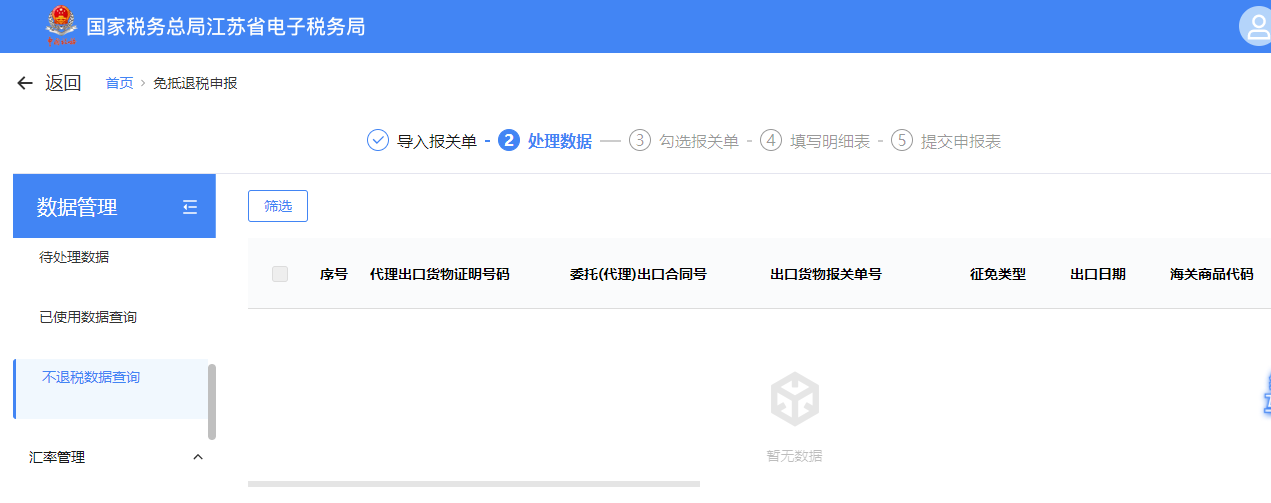Viewport: 1271px width, 503px height.
Task: Click the step 4 circle icon
Action: point(770,141)
